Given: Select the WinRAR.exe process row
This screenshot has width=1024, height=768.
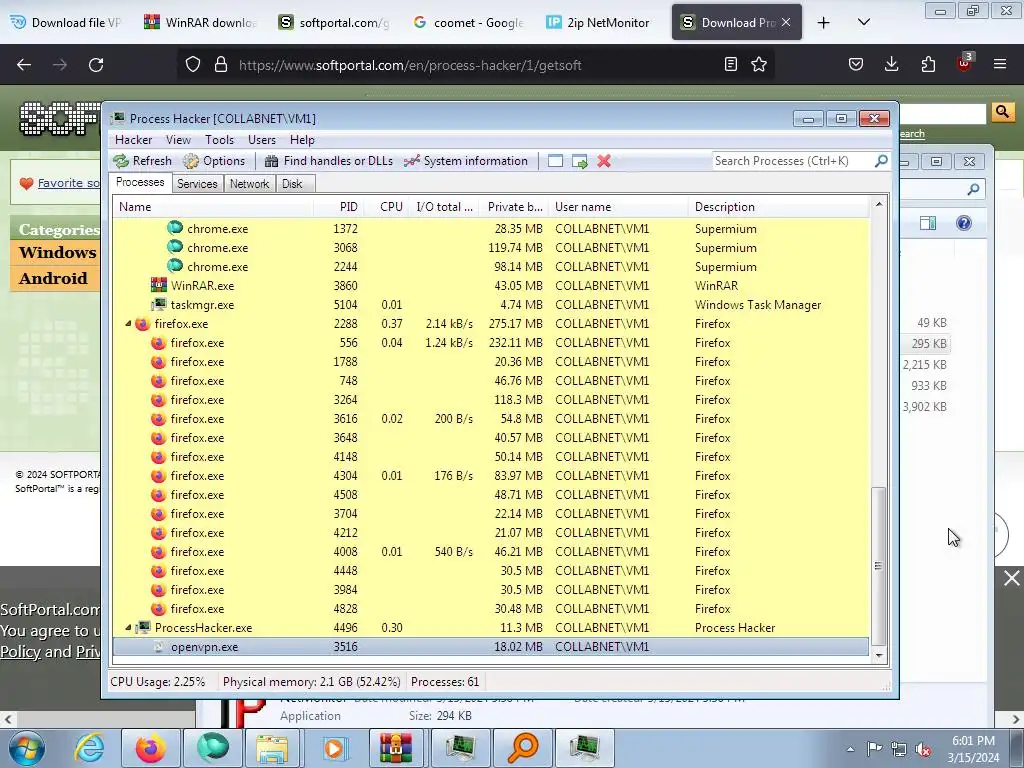Looking at the screenshot, I should point(490,285).
